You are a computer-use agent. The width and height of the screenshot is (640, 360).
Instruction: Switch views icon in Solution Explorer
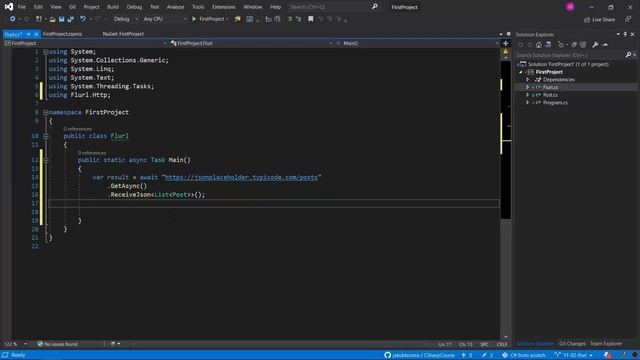tap(548, 45)
